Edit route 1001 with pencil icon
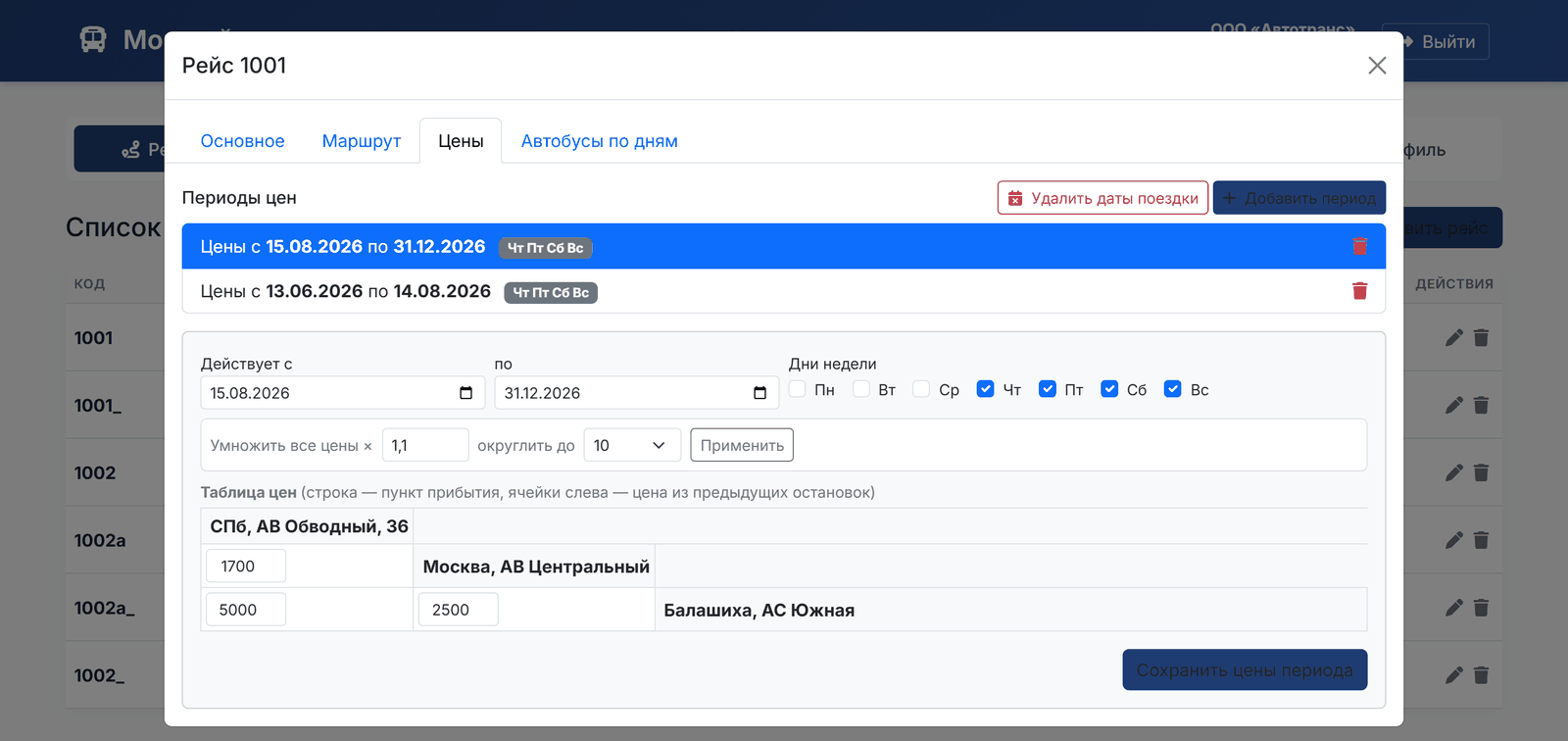This screenshot has height=741, width=1568. pos(1454,337)
